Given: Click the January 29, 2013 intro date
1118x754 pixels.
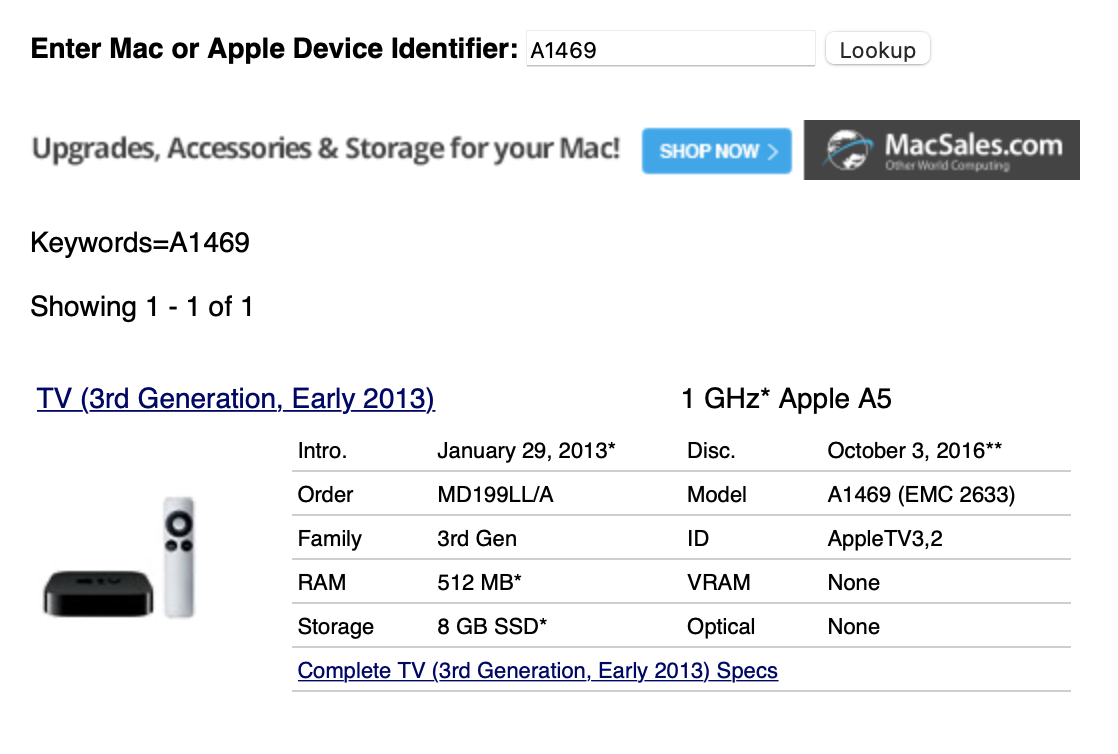Looking at the screenshot, I should point(526,451).
